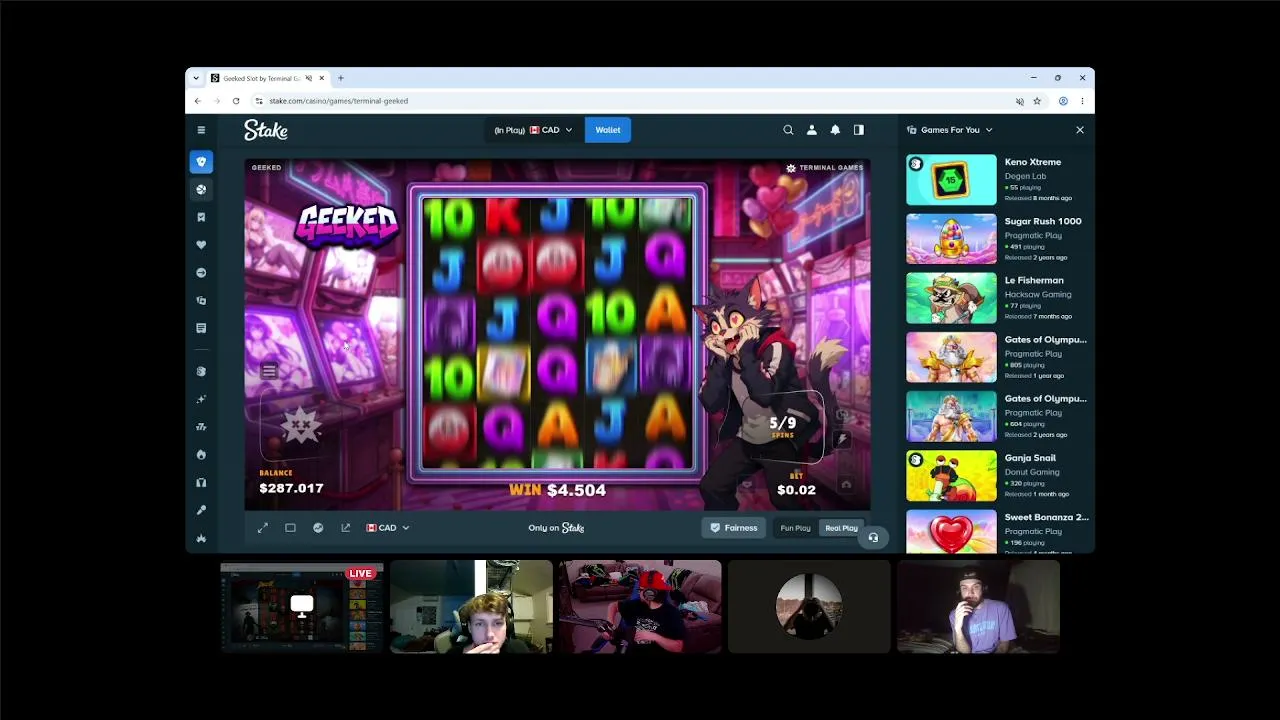Toggle the side panel layout icon

tap(858, 130)
